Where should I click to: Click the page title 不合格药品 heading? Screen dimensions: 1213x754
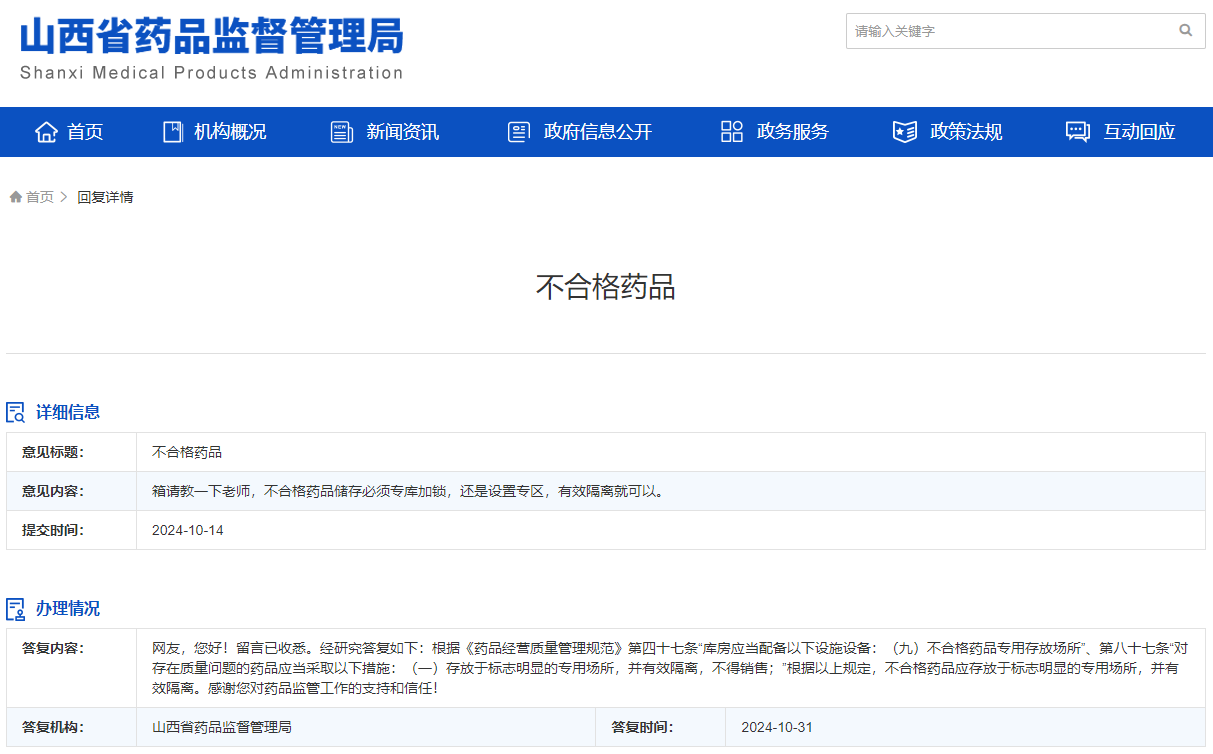pyautogui.click(x=606, y=287)
